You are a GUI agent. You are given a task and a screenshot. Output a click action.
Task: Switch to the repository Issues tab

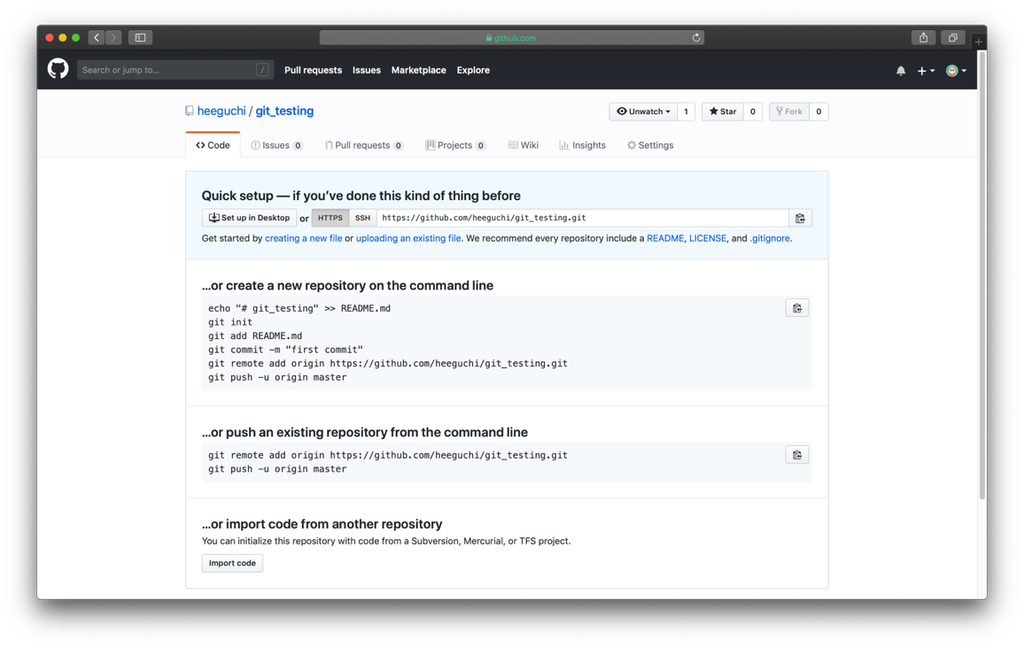(x=277, y=145)
